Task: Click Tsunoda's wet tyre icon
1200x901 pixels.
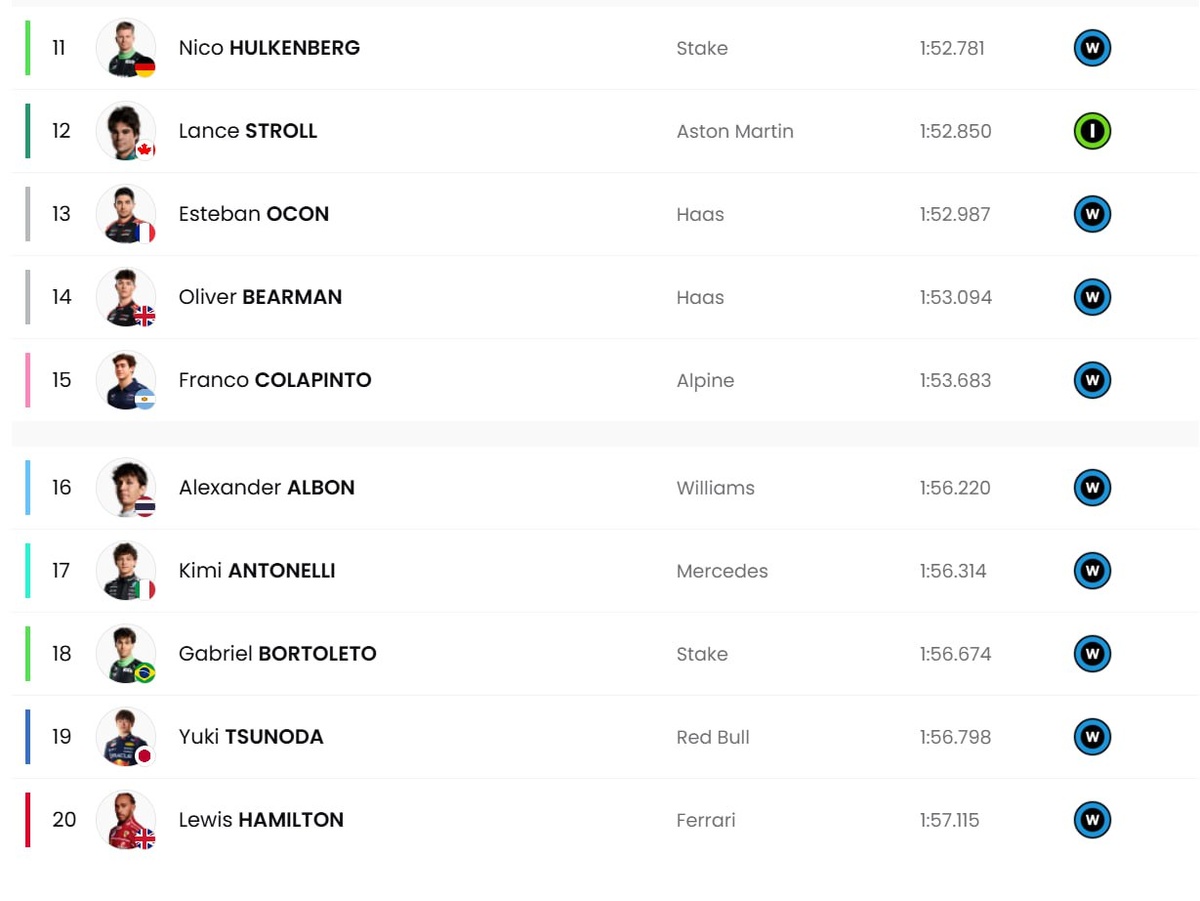Action: pyautogui.click(x=1092, y=737)
